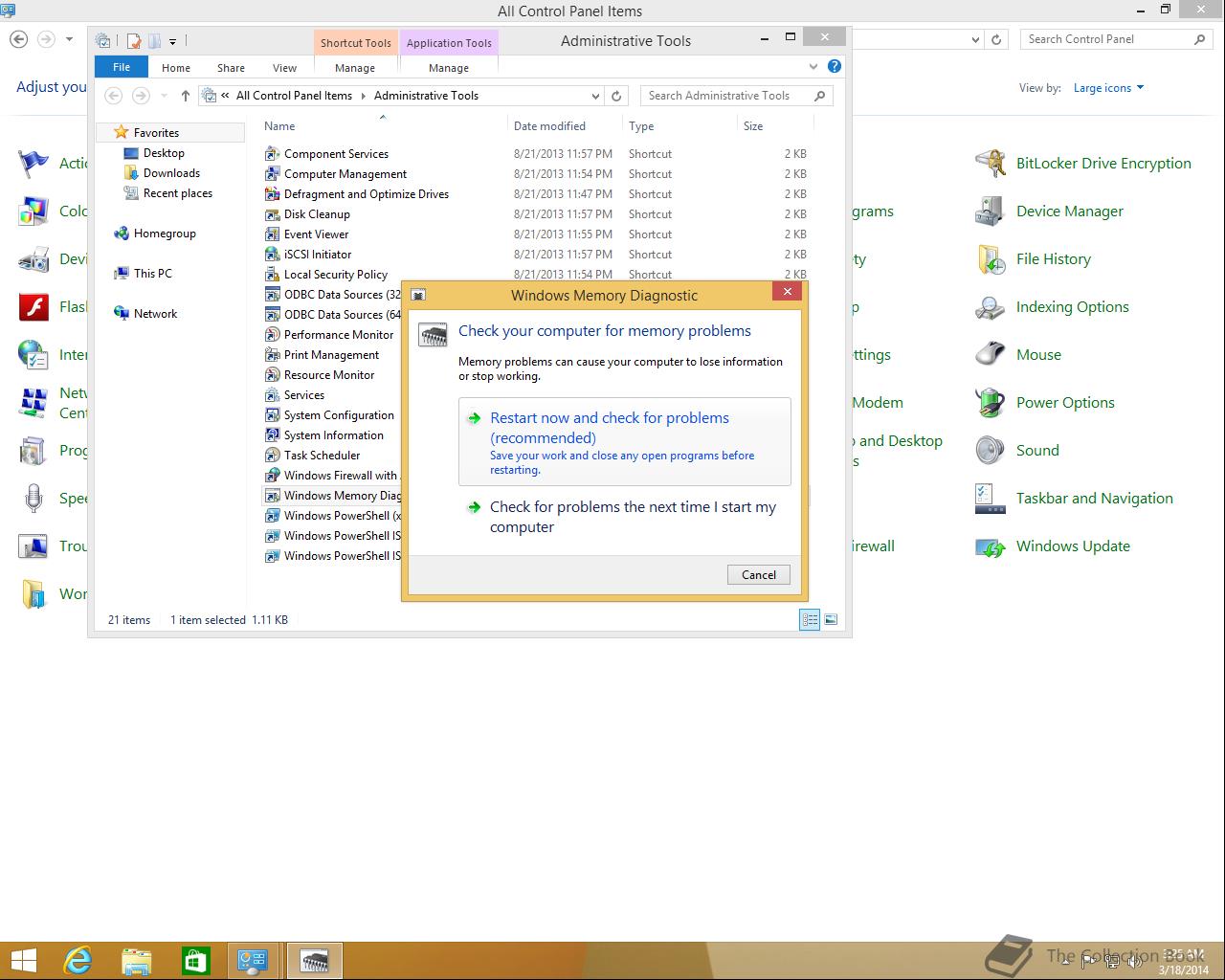1225x980 pixels.
Task: Open the Windows Store taskbar icon
Action: tap(196, 961)
